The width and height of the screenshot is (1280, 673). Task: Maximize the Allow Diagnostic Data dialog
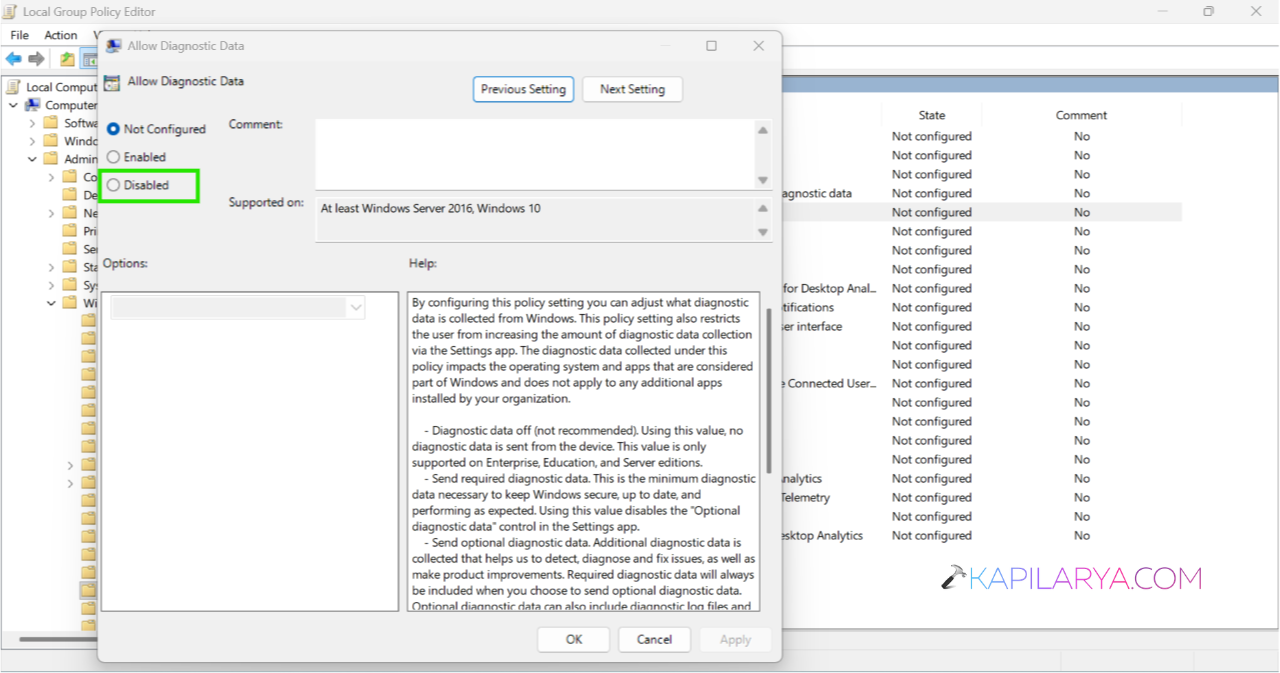pyautogui.click(x=711, y=46)
